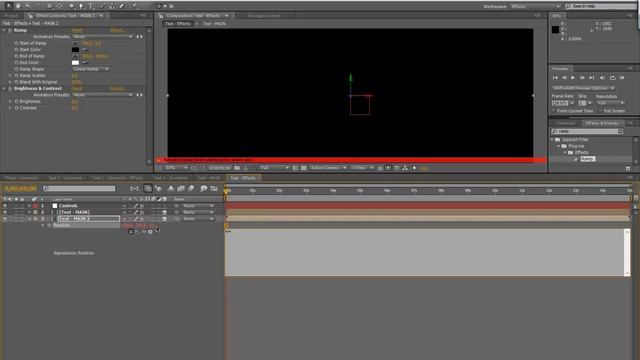The height and width of the screenshot is (360, 640).
Task: Click stopwatch for Brightness property
Action: (x=16, y=102)
